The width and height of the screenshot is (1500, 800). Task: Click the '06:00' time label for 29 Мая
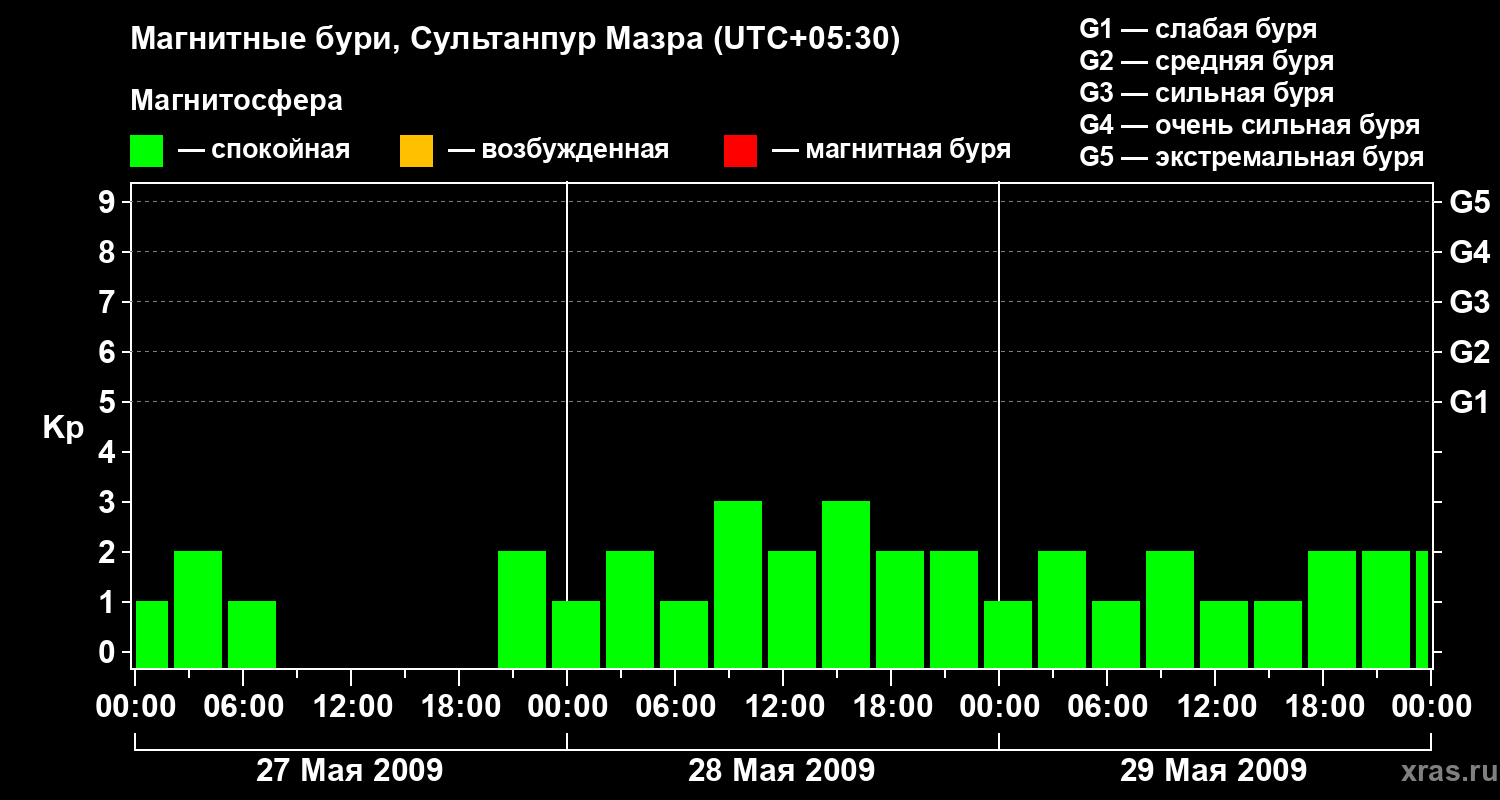coord(1107,706)
